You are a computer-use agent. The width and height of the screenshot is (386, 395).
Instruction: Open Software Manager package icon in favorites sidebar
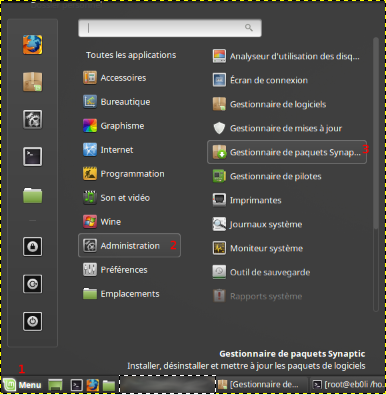(32, 82)
